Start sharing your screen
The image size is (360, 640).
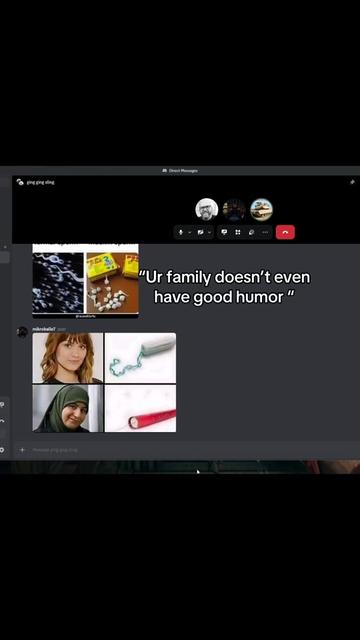pos(224,232)
